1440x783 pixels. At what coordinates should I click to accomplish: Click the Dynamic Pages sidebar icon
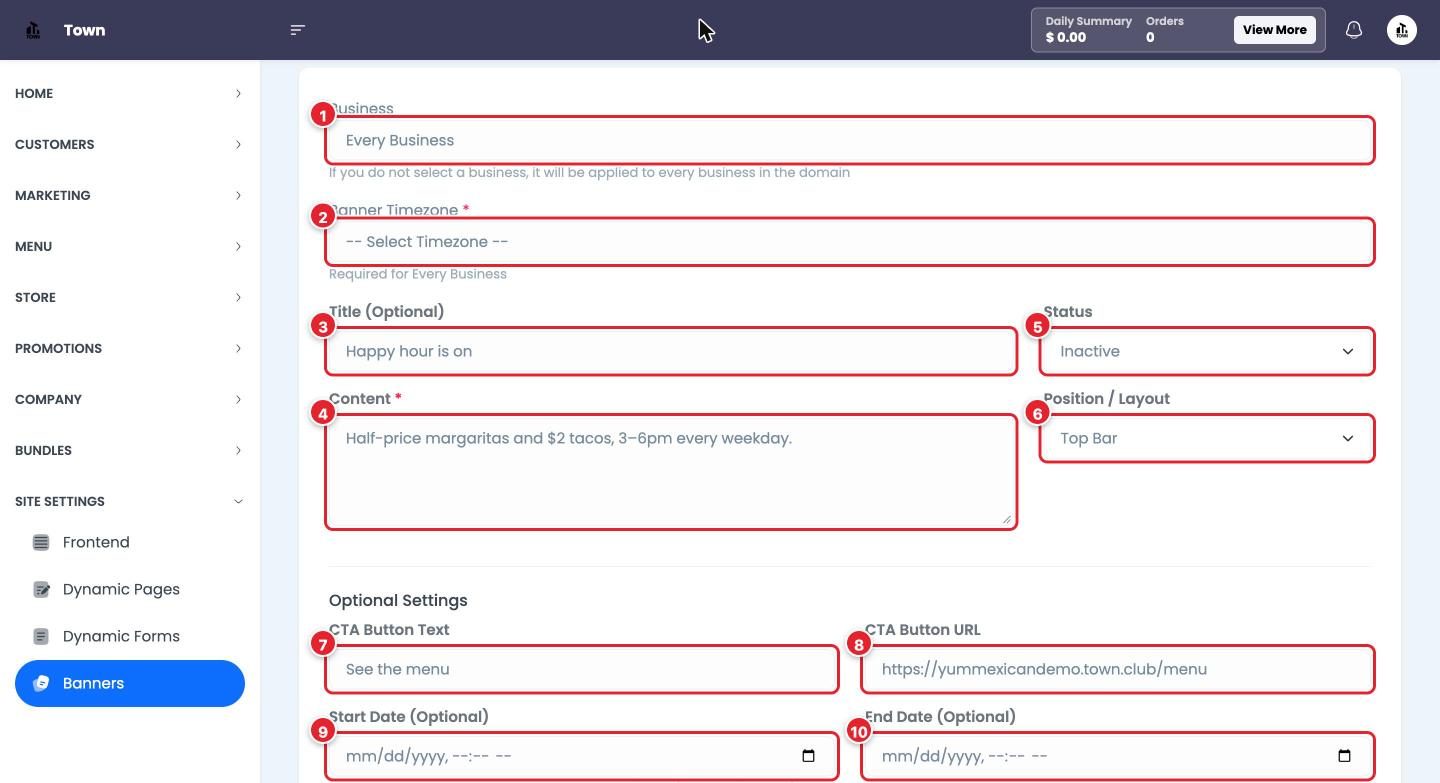click(41, 589)
